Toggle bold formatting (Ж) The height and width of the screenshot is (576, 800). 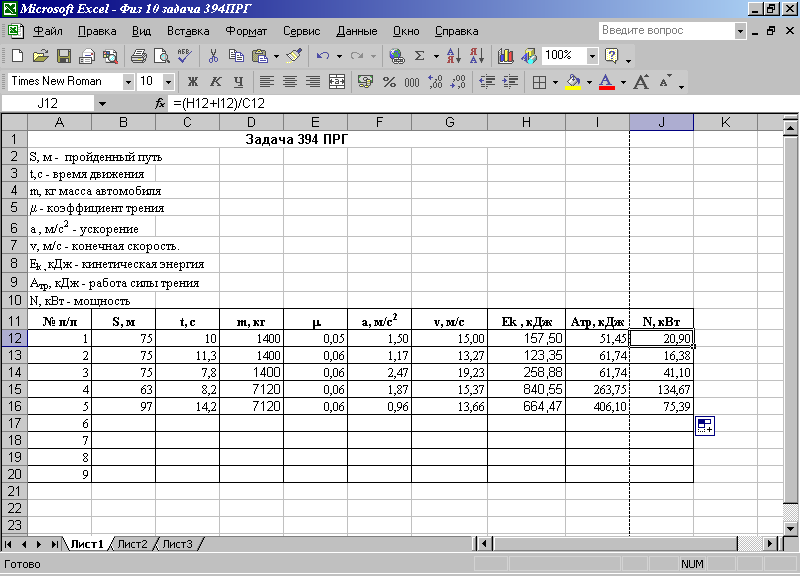192,82
